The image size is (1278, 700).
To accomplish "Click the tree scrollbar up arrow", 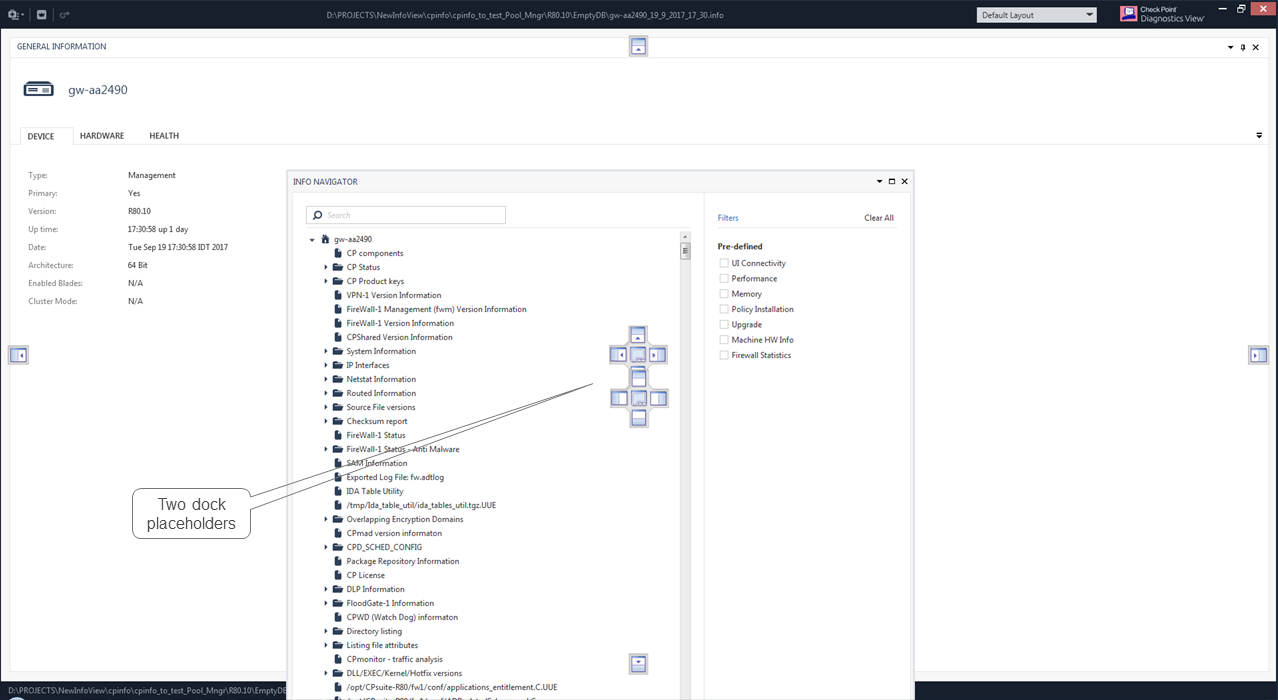I will [685, 237].
